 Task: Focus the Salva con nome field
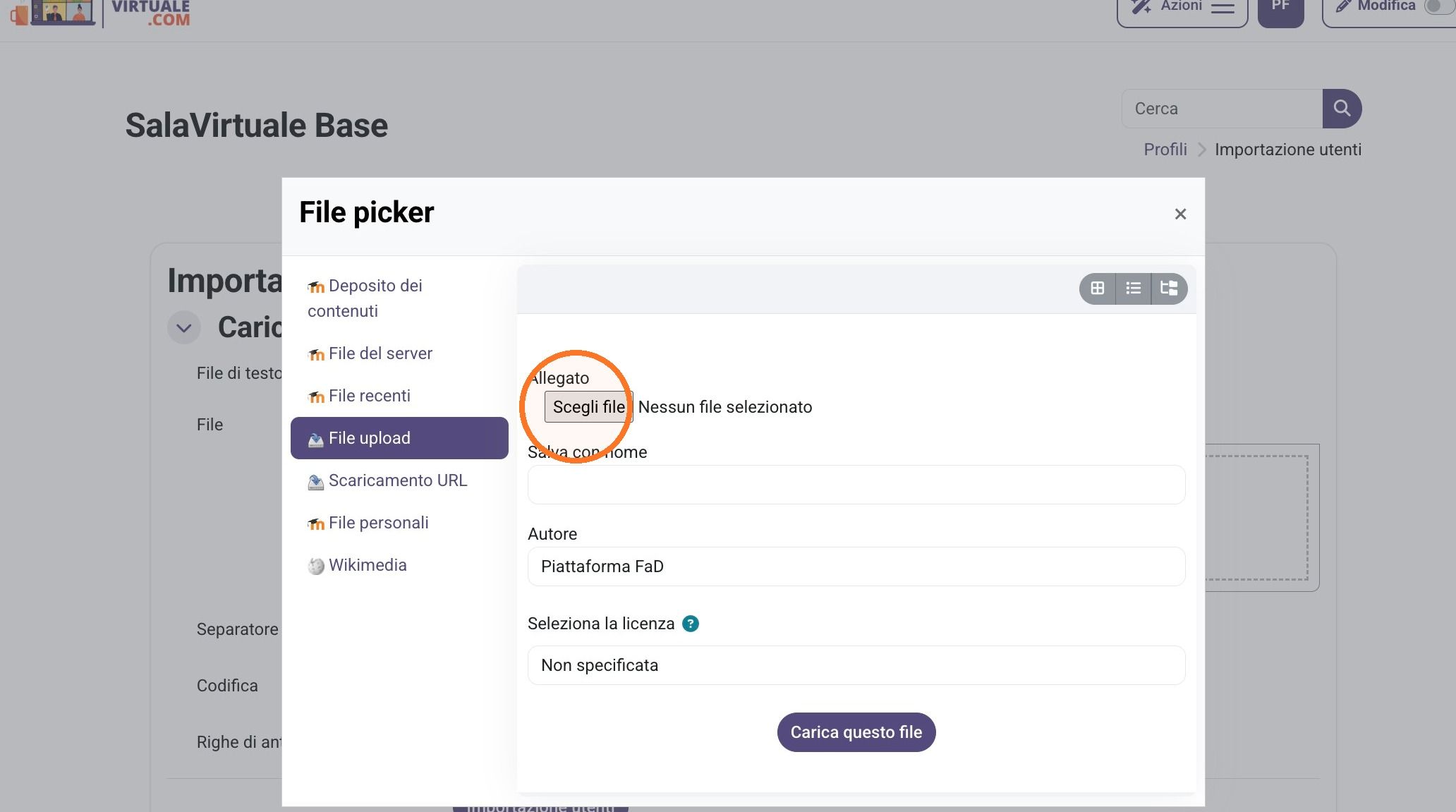click(856, 485)
